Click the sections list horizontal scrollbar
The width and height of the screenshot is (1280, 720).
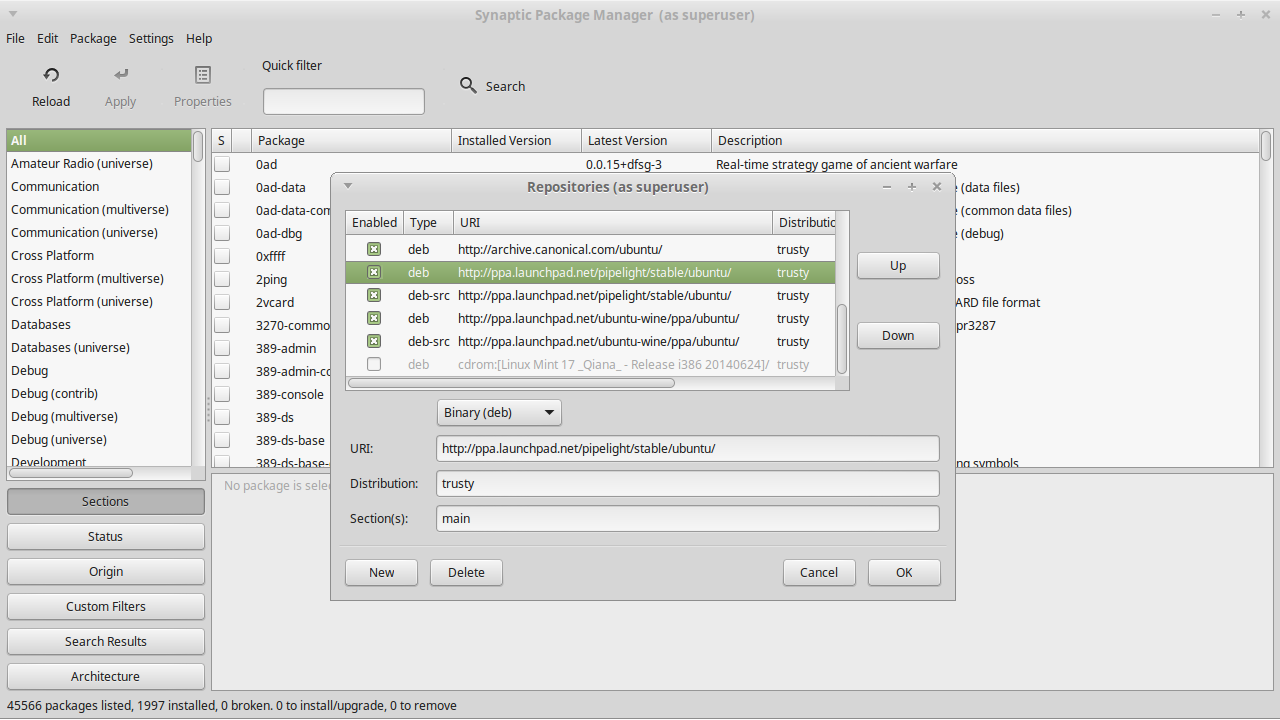coord(71,473)
